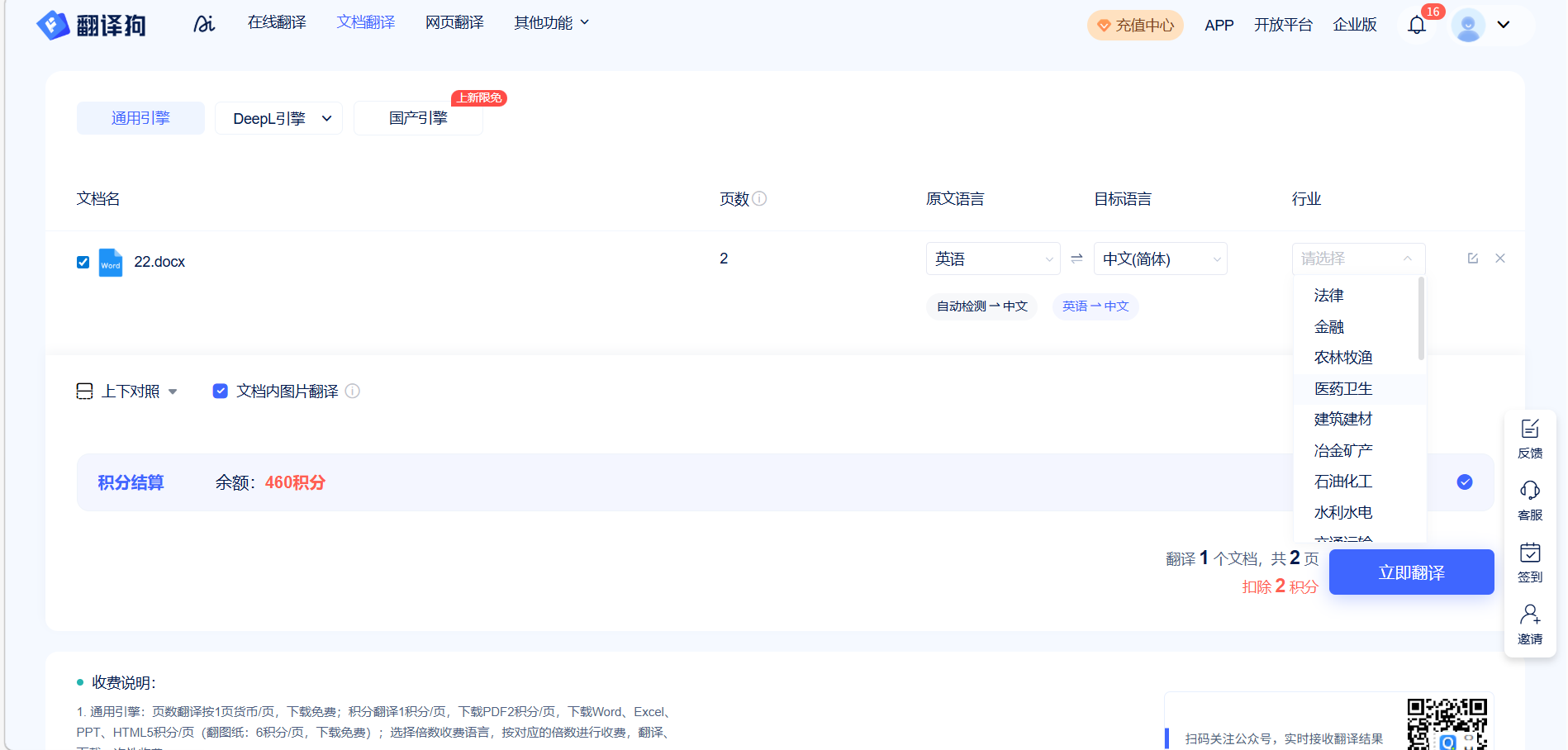Open the 反馈 feedback sidebar icon
The width and height of the screenshot is (1568, 750).
(x=1530, y=438)
